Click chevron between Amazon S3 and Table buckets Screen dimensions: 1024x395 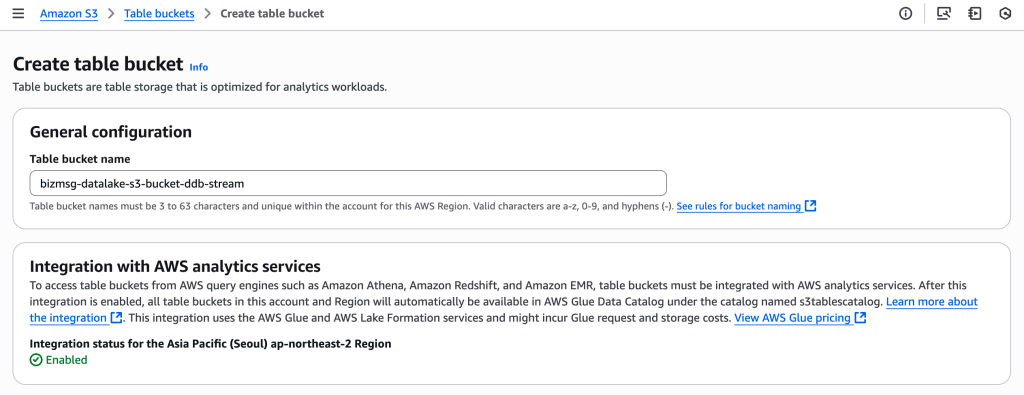coord(111,14)
